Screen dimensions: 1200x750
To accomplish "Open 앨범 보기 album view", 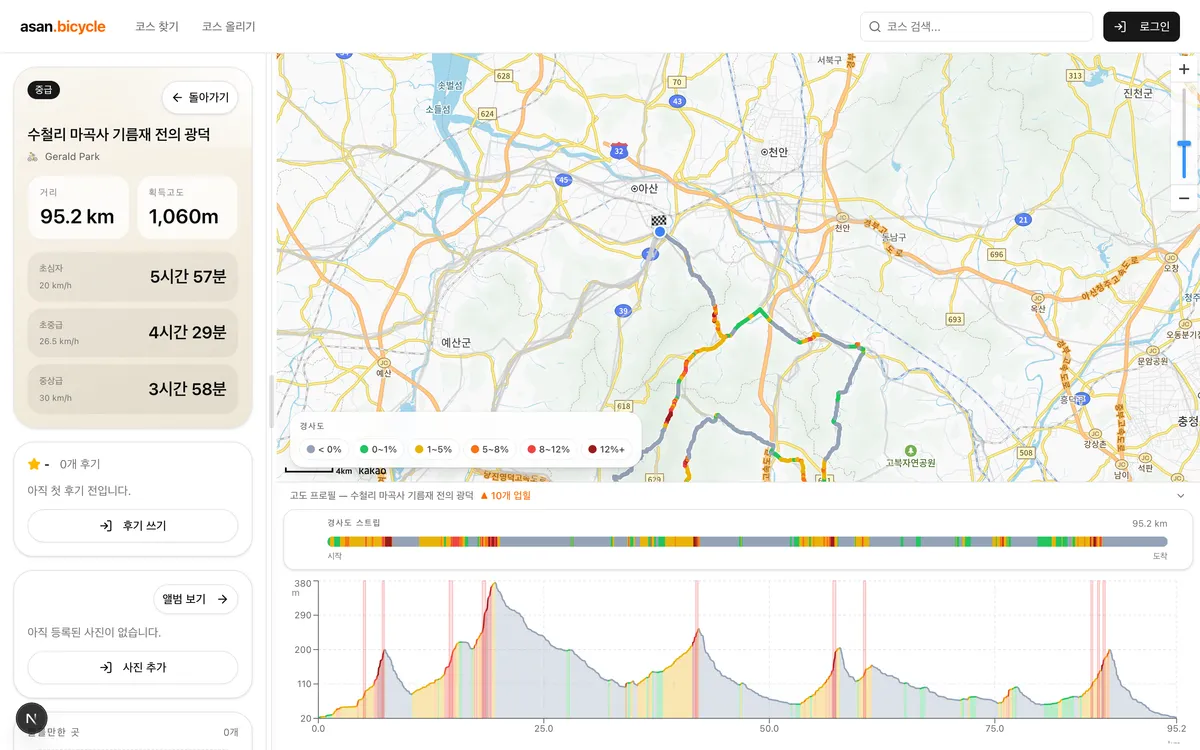I will point(195,599).
